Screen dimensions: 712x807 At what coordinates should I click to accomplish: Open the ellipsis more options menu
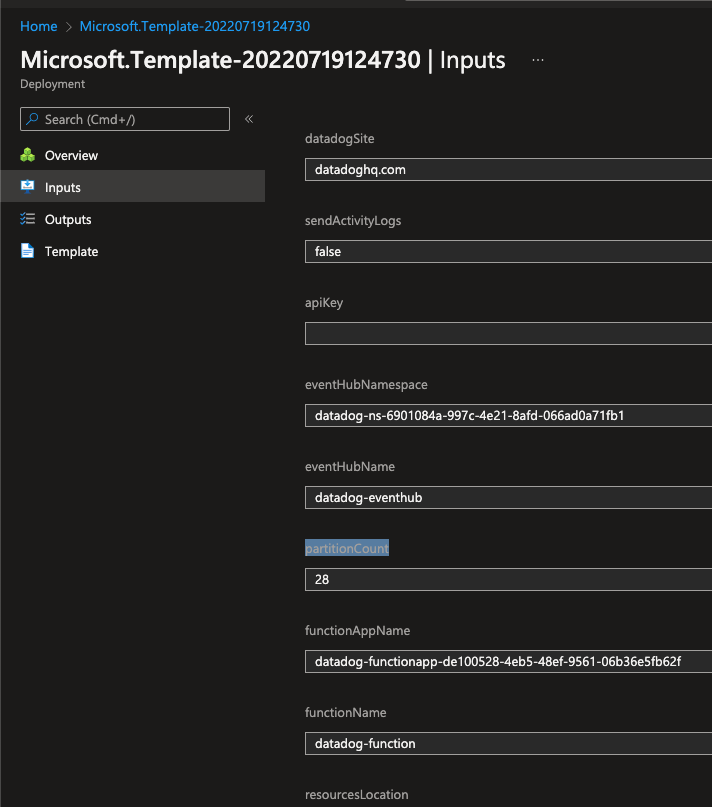538,60
